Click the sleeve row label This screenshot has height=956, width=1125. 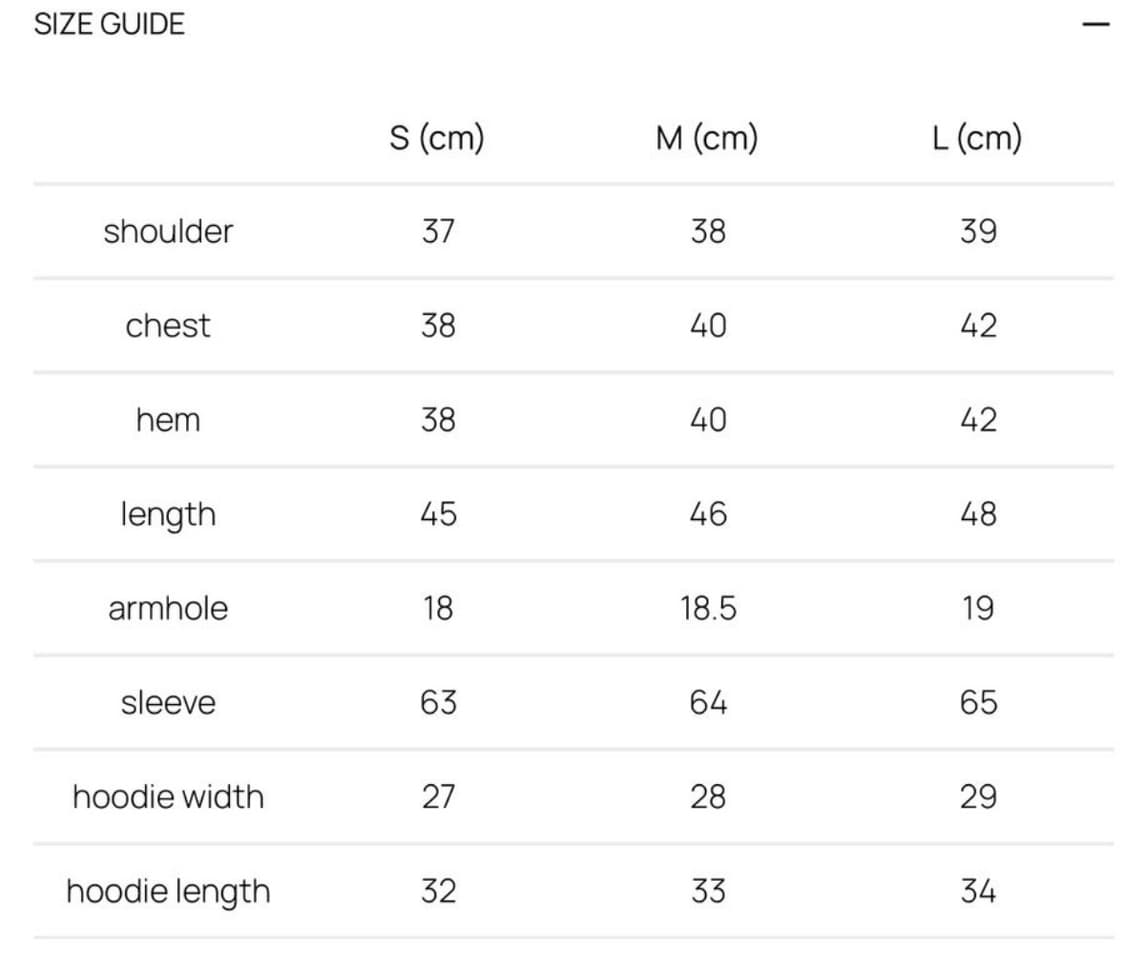(x=168, y=702)
